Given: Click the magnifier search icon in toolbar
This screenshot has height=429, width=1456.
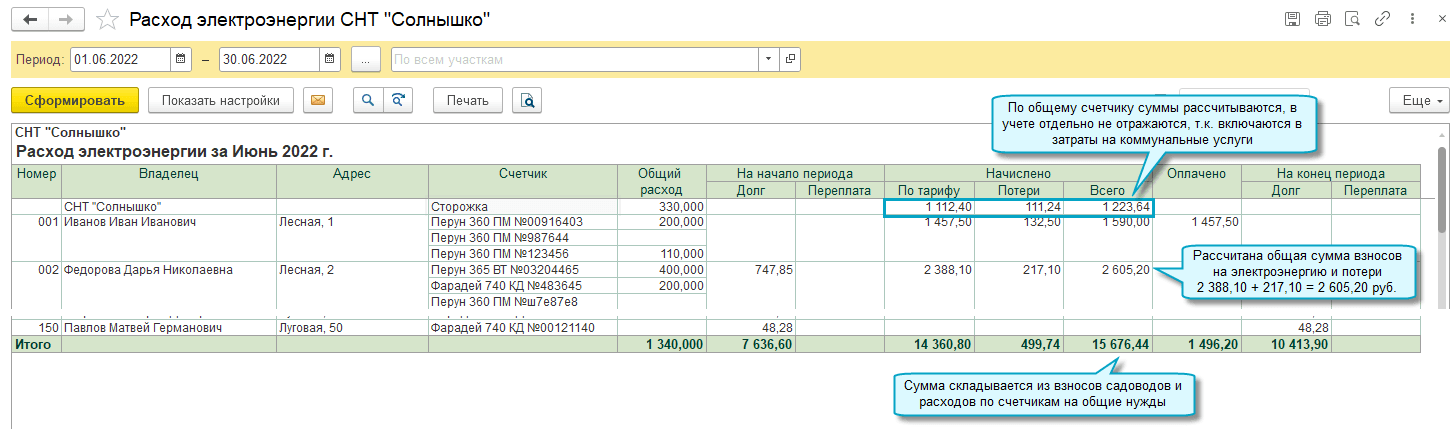Looking at the screenshot, I should 369,100.
